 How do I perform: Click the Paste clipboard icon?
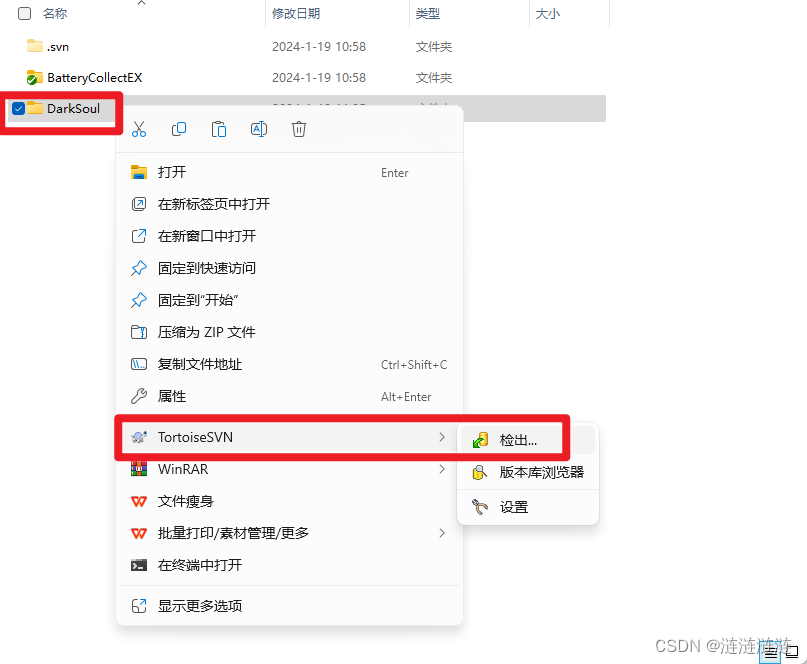point(219,129)
